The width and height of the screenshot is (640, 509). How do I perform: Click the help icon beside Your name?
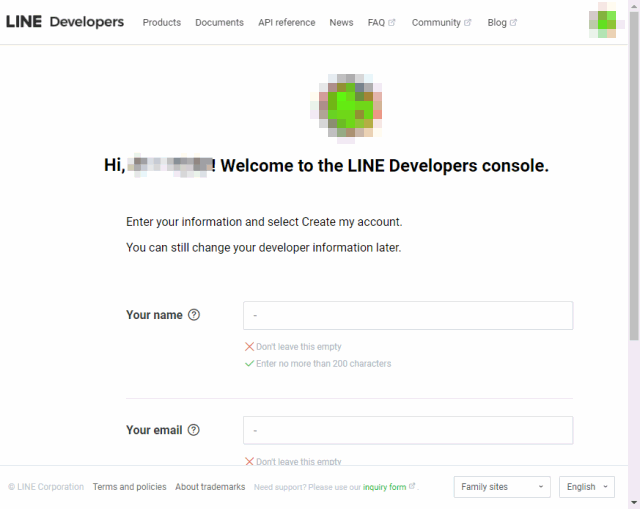click(x=194, y=315)
